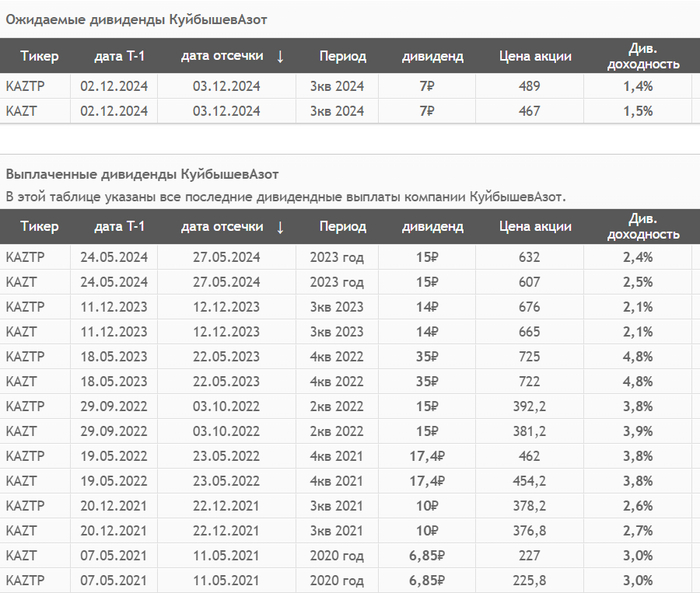Click KAZTP ticker in 27.05.2024 row
700x593 pixels.
(25, 257)
